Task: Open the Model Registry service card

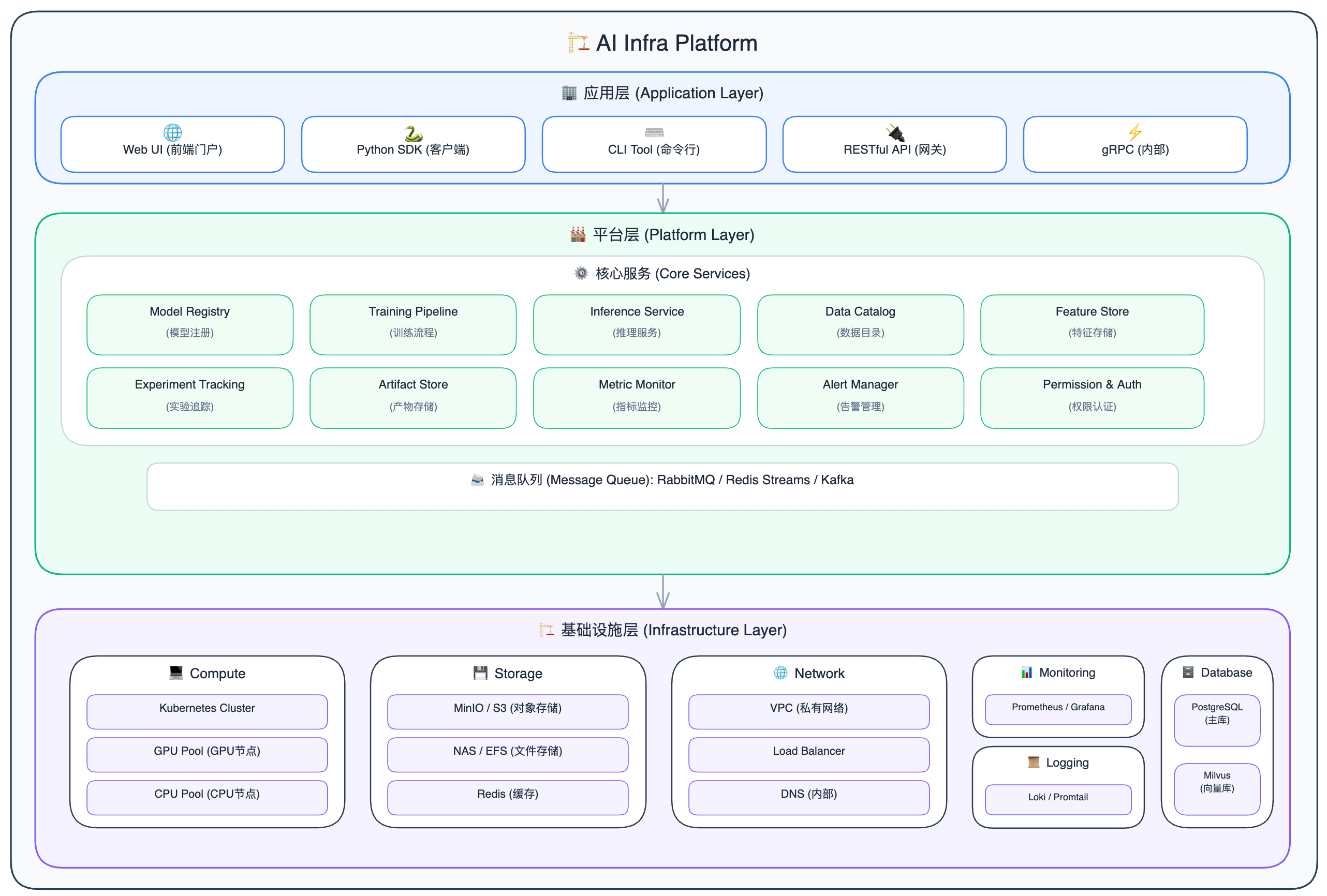Action: tap(190, 325)
